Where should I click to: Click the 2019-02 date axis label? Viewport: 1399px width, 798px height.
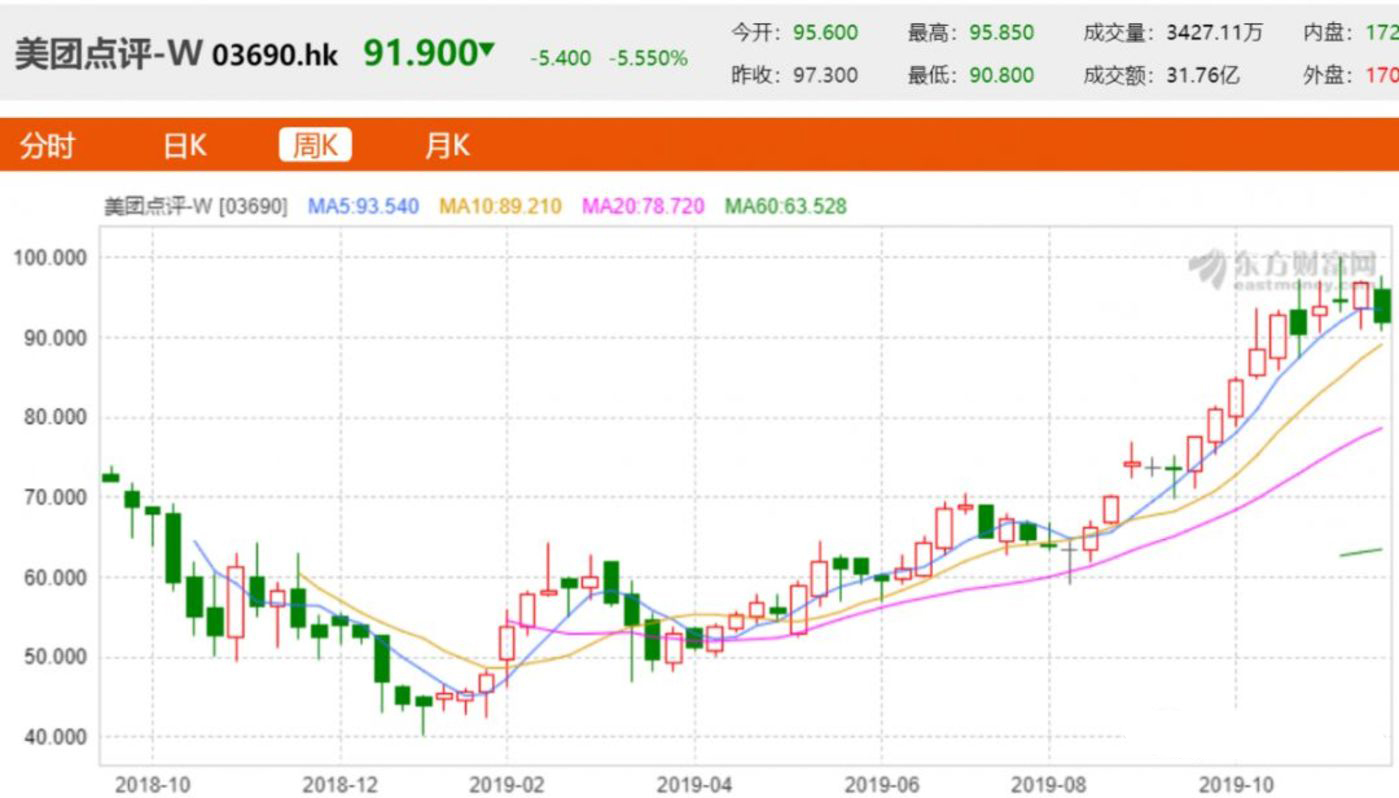pyautogui.click(x=507, y=785)
